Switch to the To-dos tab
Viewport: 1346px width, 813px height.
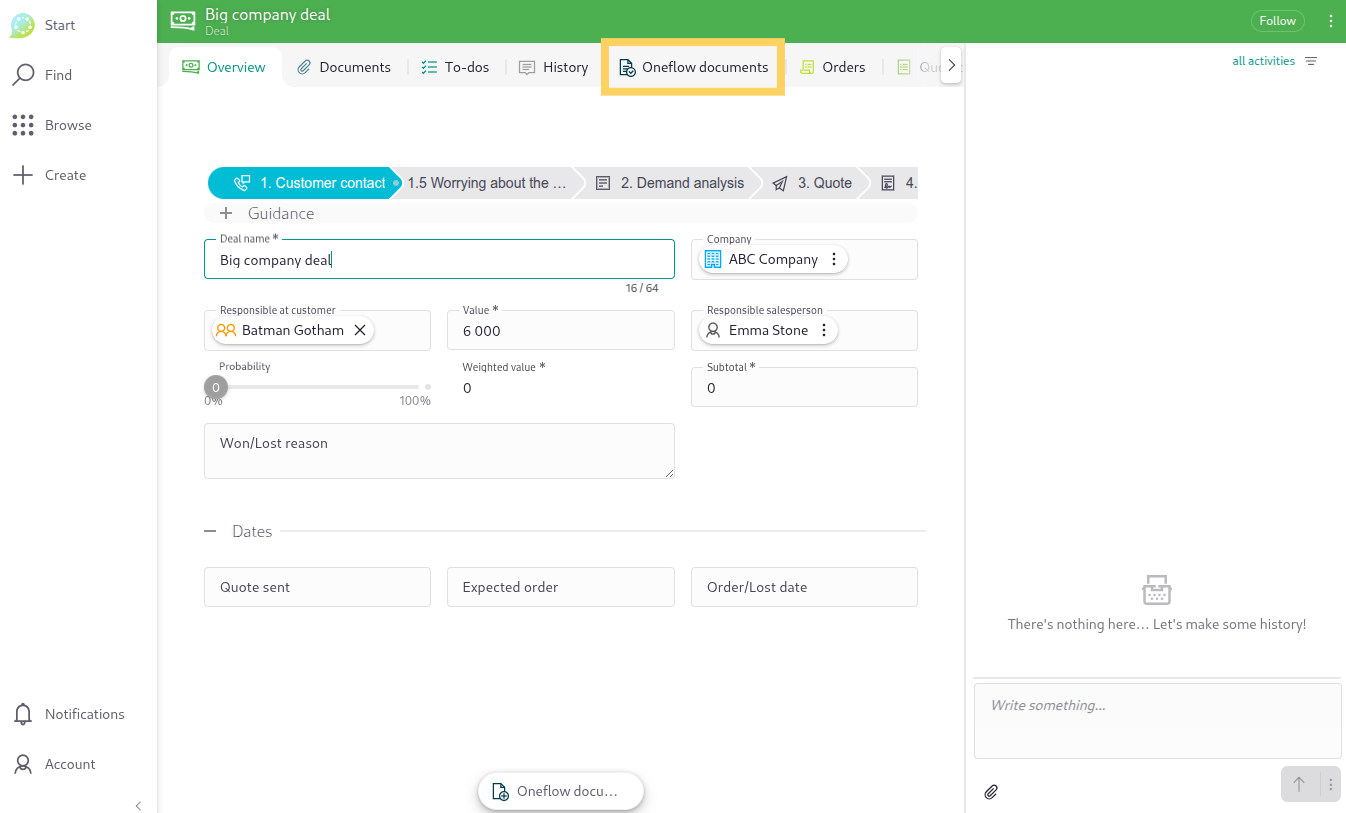click(x=455, y=67)
